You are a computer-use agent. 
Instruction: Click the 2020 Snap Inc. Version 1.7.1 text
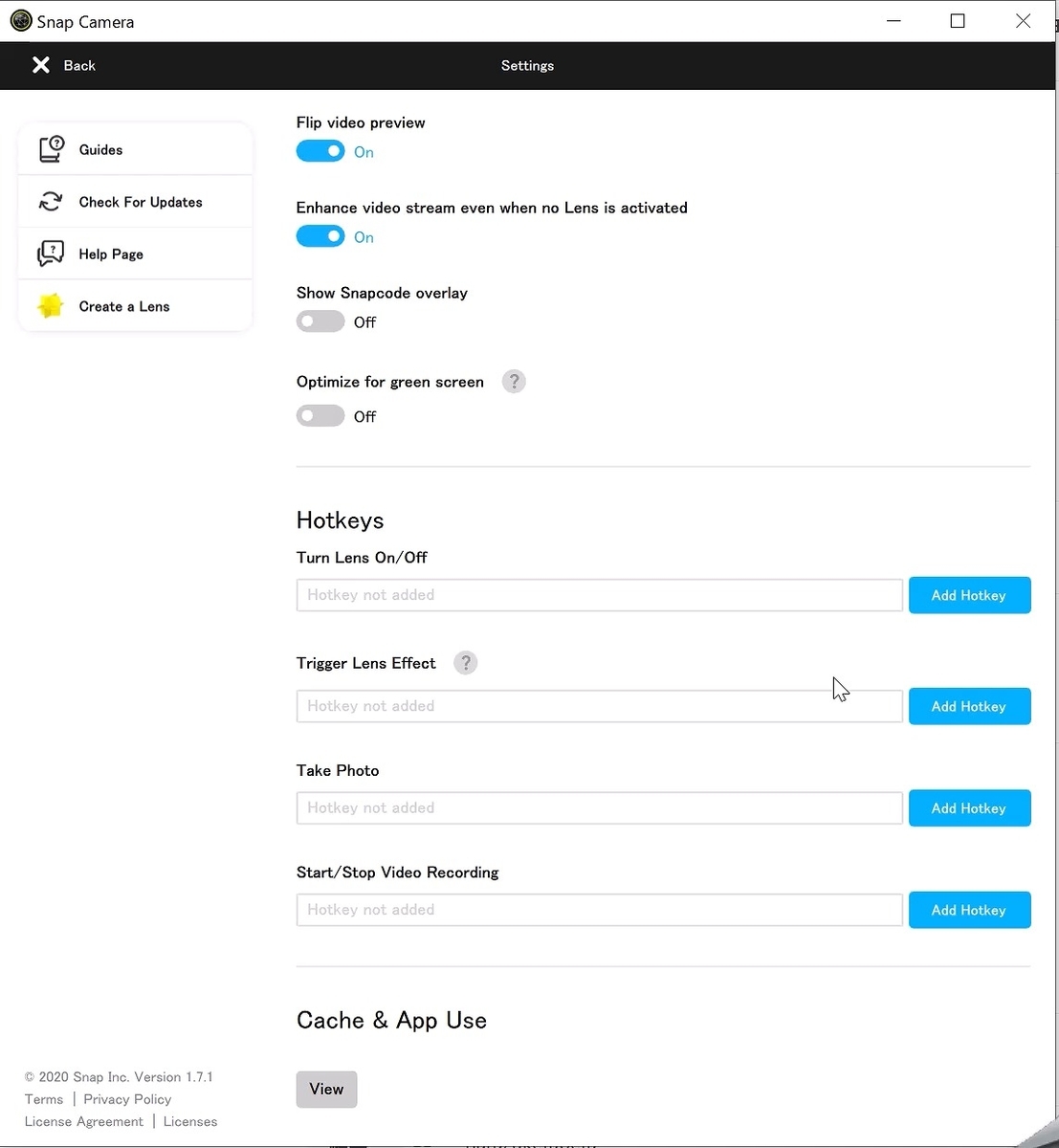coord(119,1077)
